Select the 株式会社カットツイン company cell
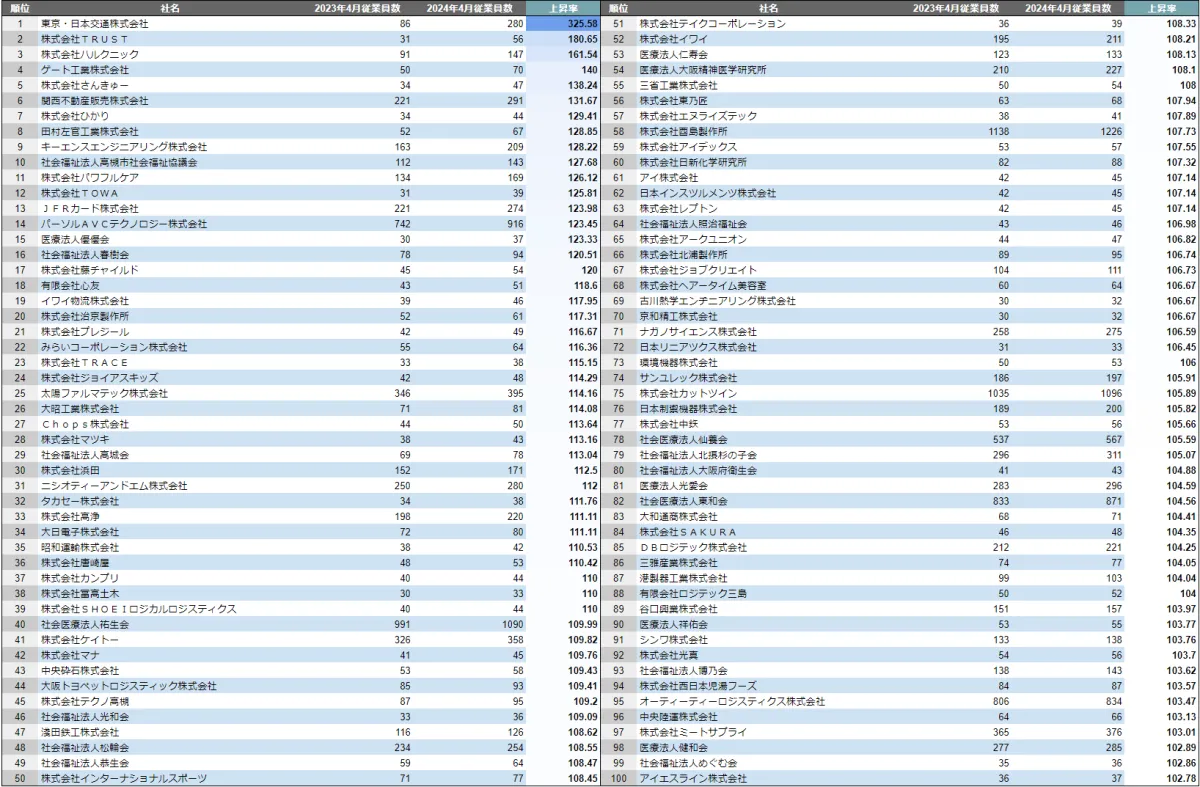The width and height of the screenshot is (1200, 787). tap(689, 393)
